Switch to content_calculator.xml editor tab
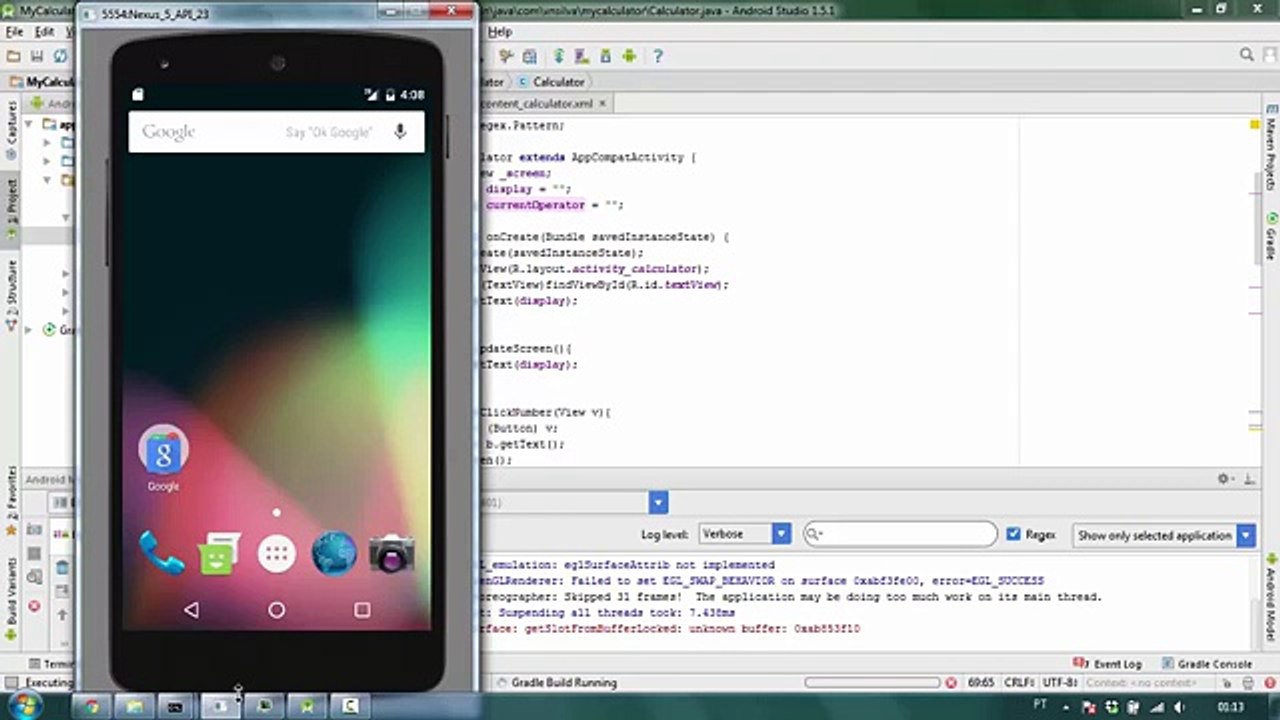The width and height of the screenshot is (1280, 720). (537, 103)
